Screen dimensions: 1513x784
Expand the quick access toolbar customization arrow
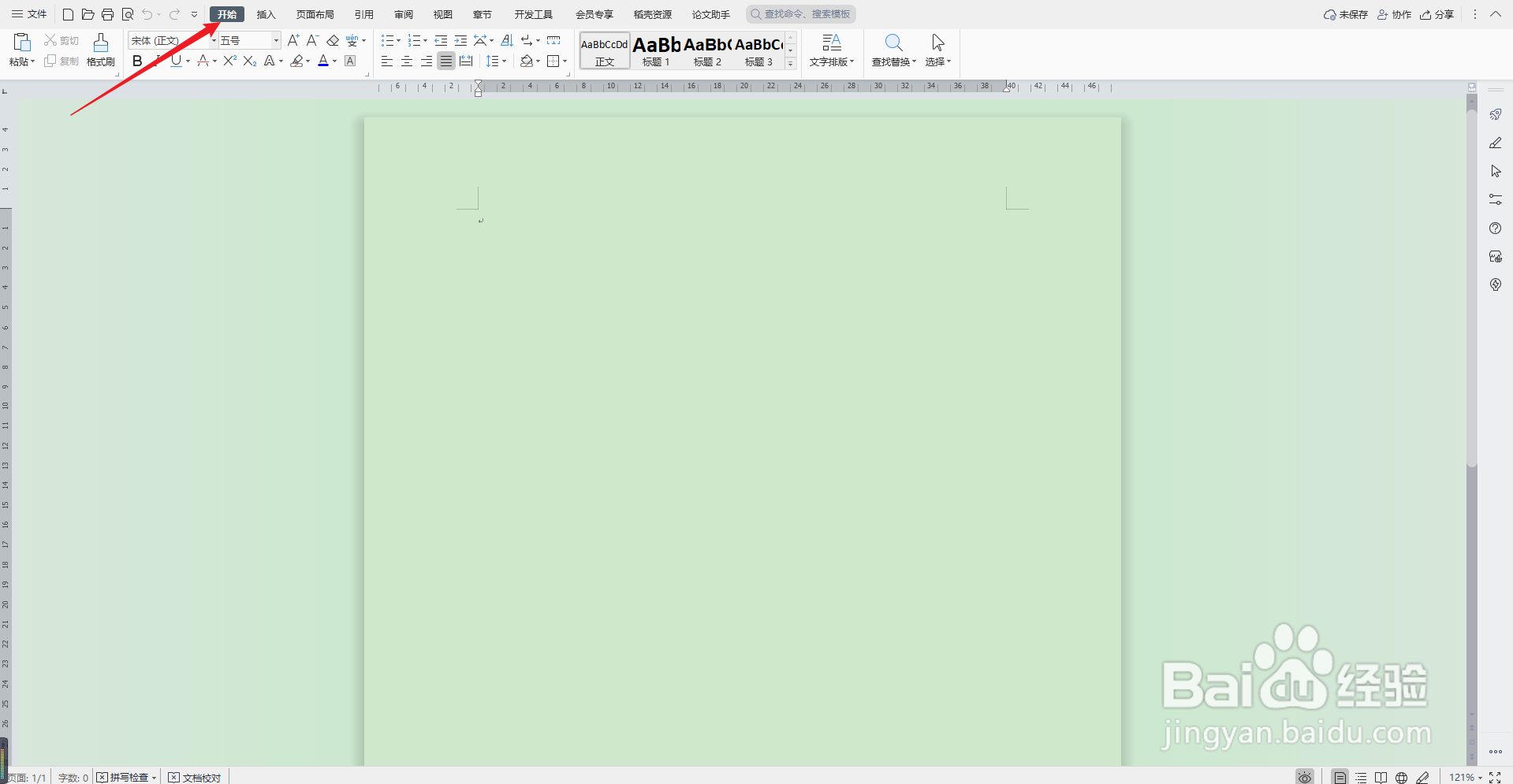(x=195, y=14)
